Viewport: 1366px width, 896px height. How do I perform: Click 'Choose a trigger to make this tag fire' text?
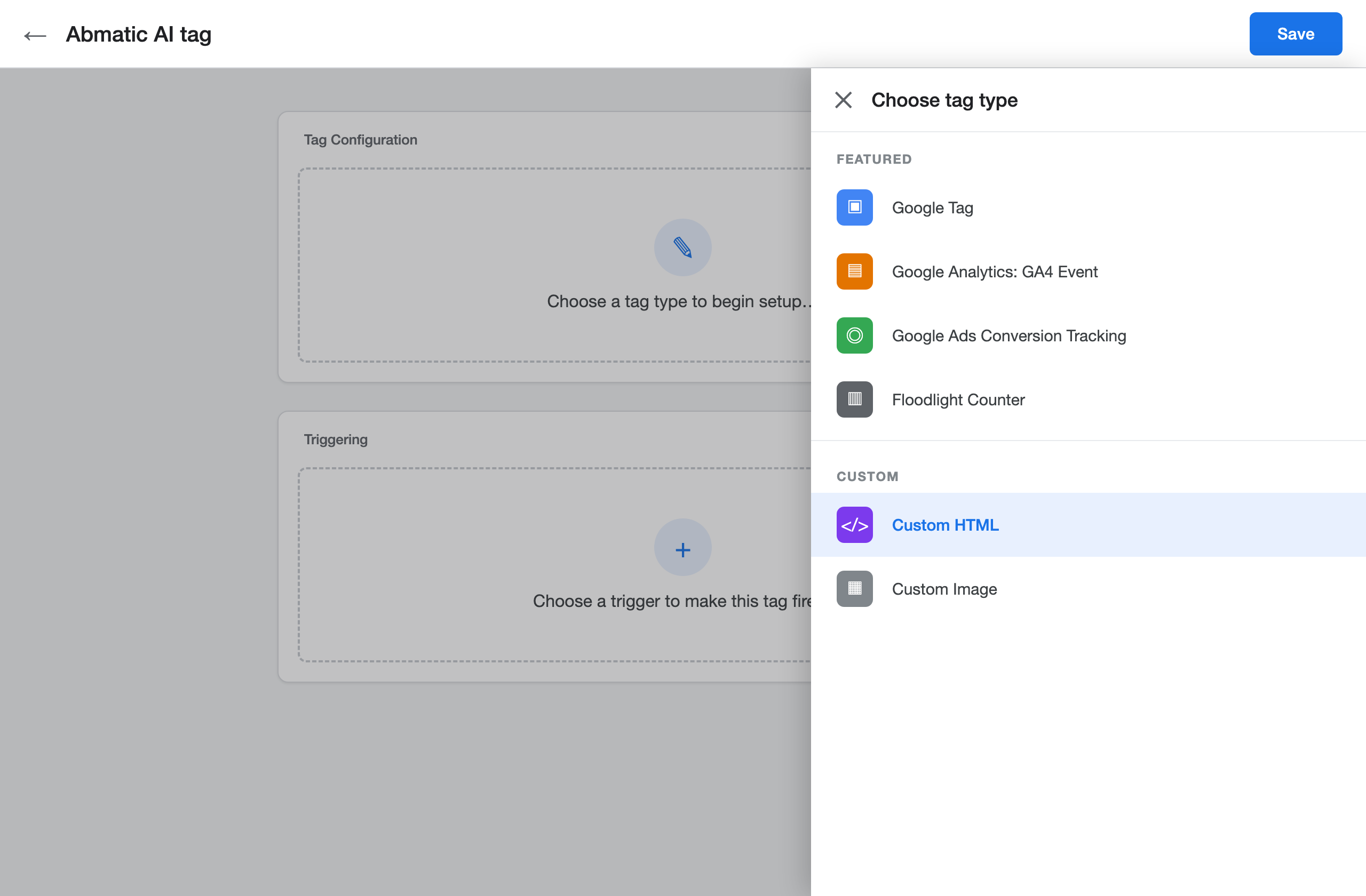tap(672, 601)
